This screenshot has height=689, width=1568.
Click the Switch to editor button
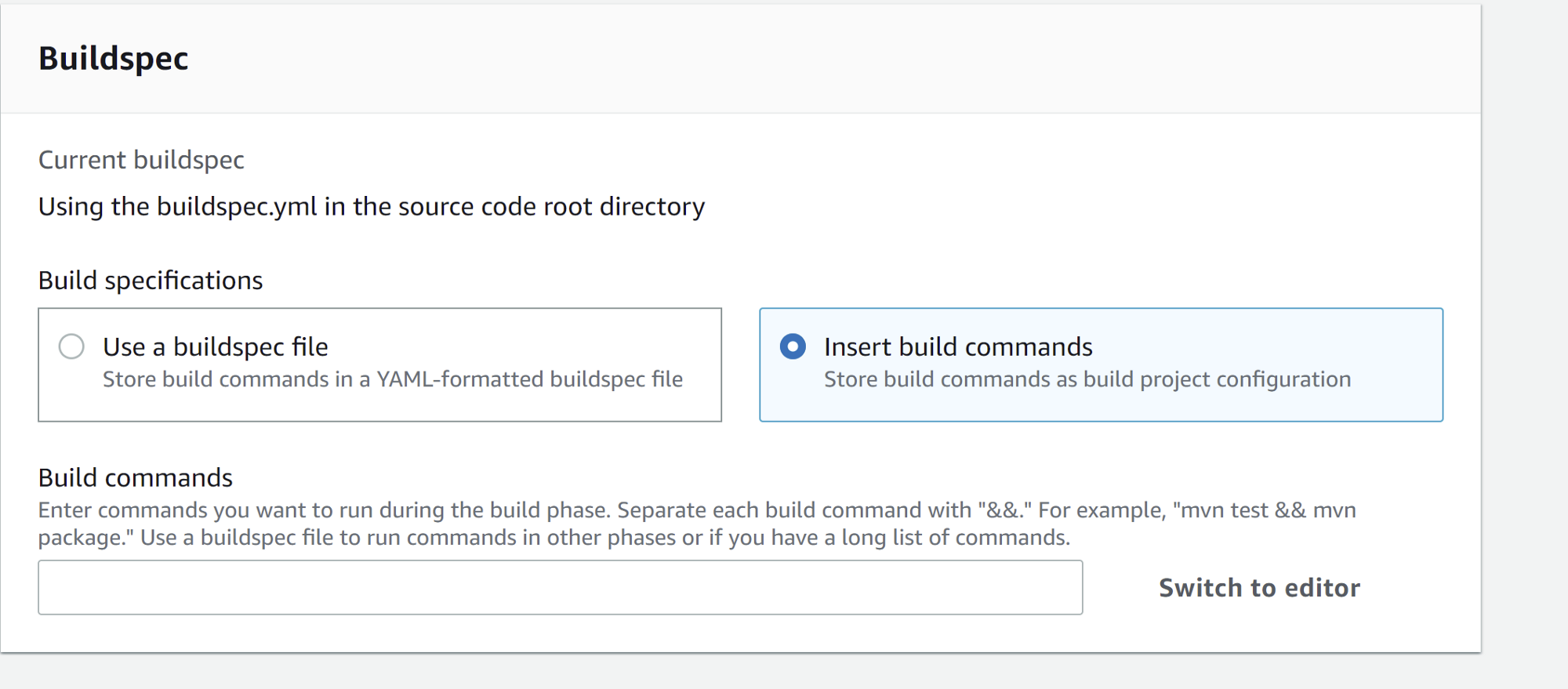(x=1259, y=588)
